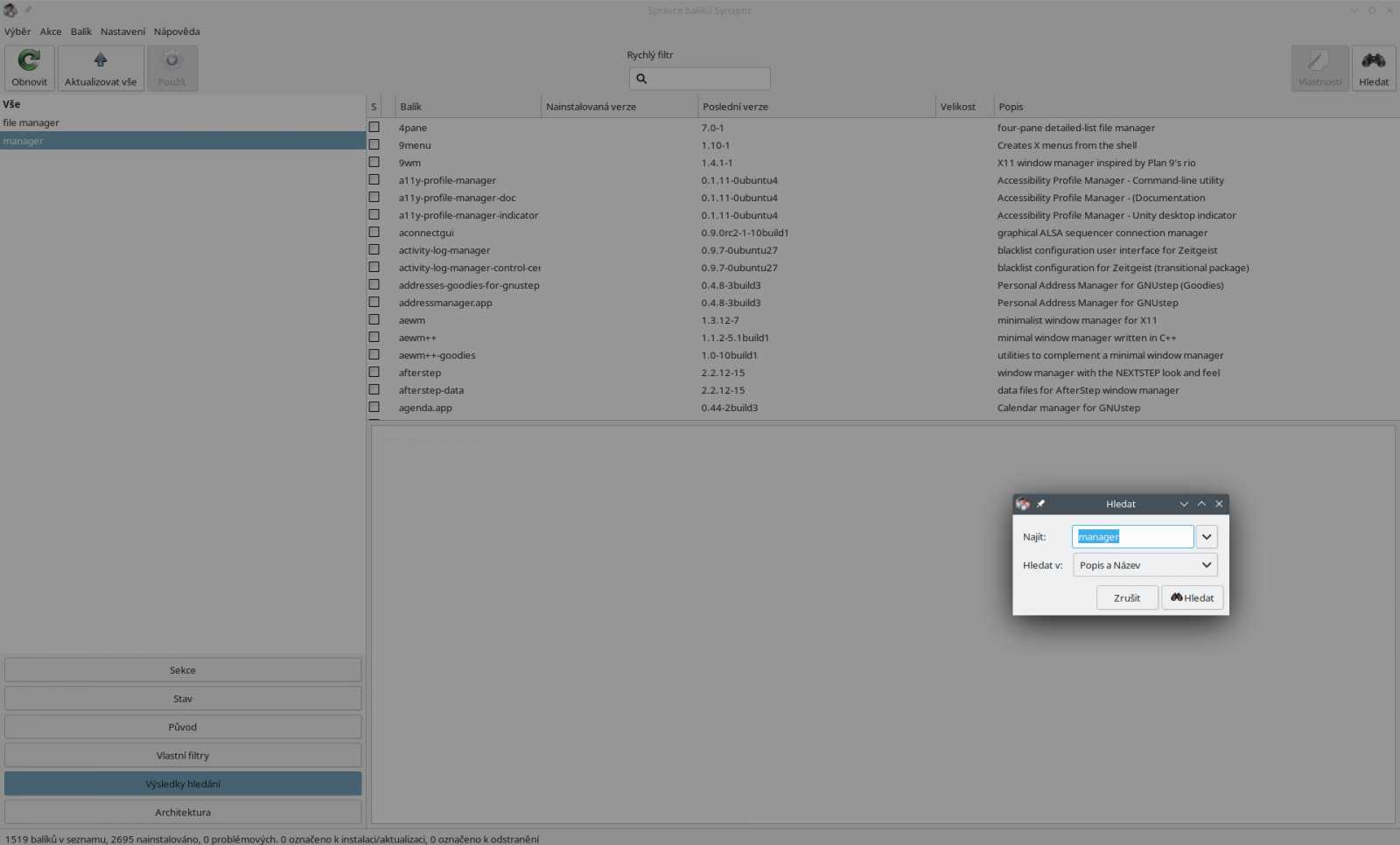Click Synaptic app icon in main titlebar
The width and height of the screenshot is (1400, 845).
(x=10, y=10)
